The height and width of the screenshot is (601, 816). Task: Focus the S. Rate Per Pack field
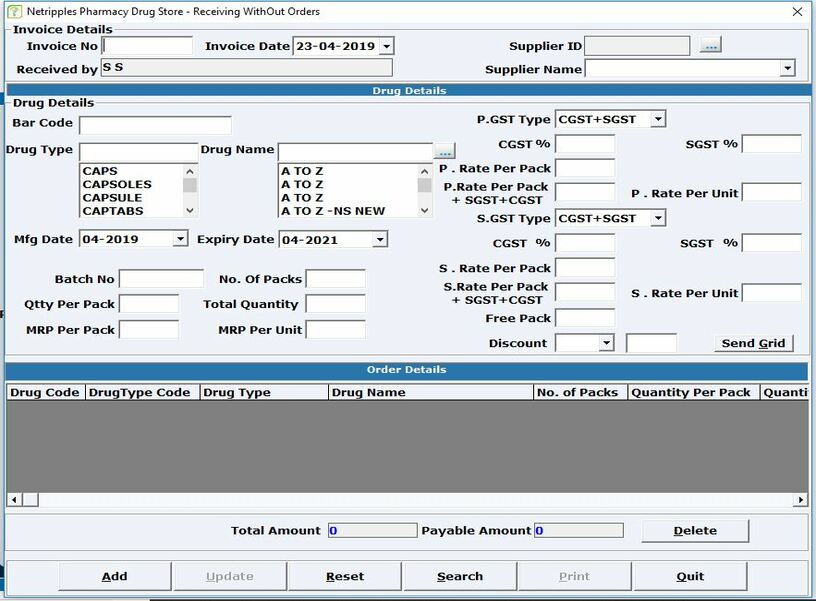pyautogui.click(x=585, y=267)
